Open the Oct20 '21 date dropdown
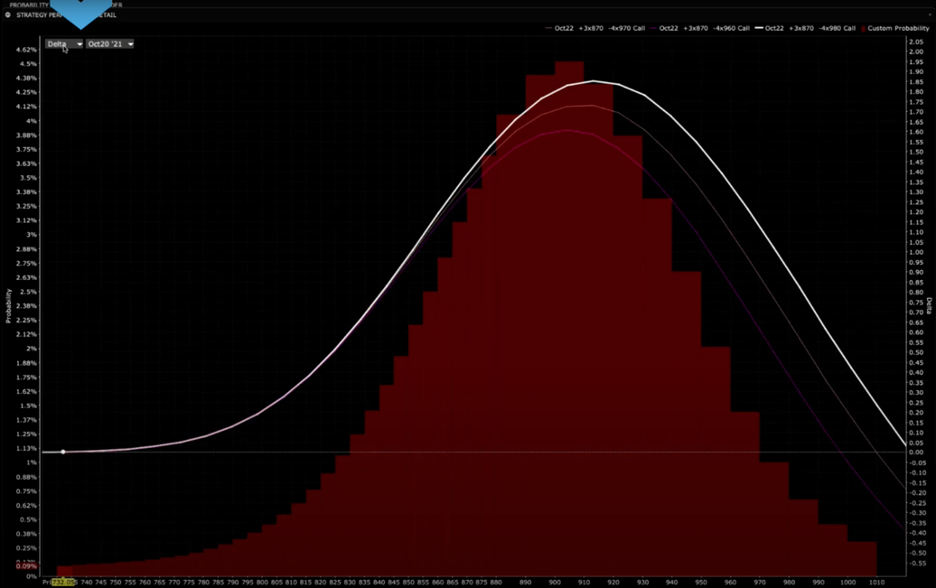Image resolution: width=936 pixels, height=588 pixels. [x=109, y=44]
